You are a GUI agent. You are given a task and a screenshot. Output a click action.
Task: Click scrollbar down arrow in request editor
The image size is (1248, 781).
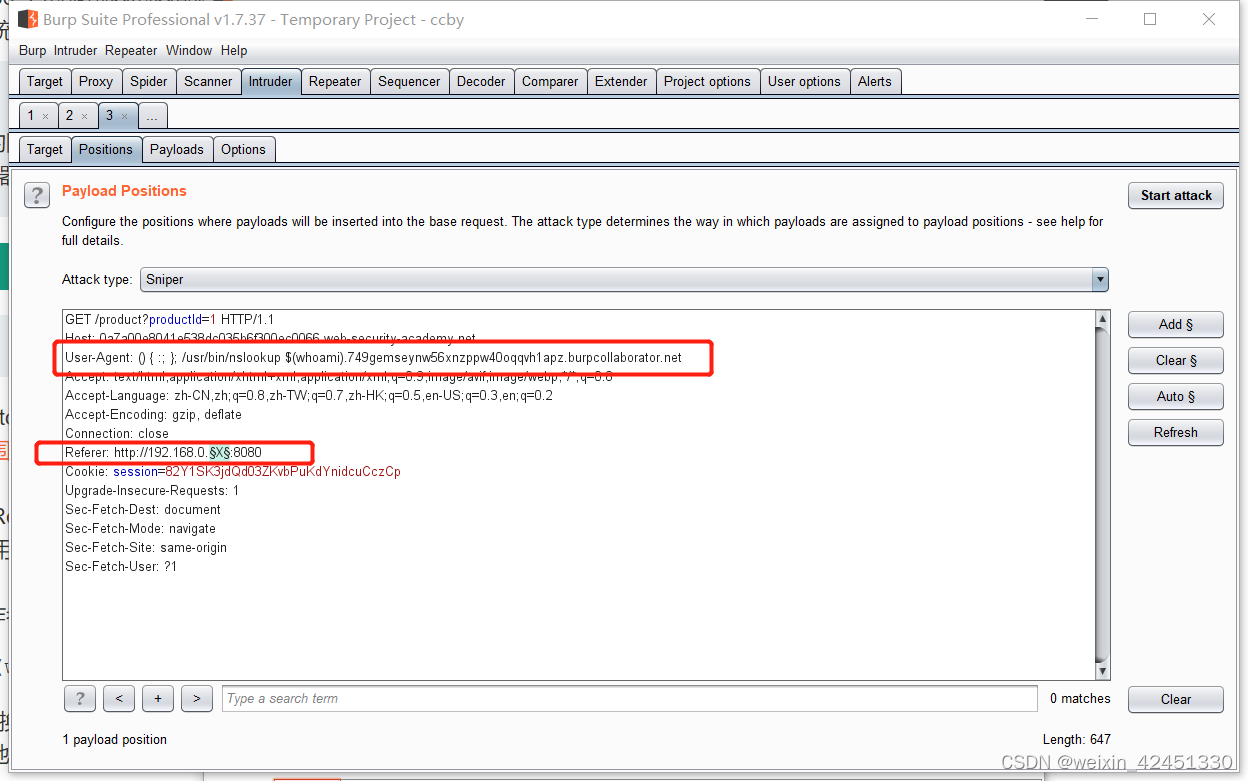click(1102, 670)
